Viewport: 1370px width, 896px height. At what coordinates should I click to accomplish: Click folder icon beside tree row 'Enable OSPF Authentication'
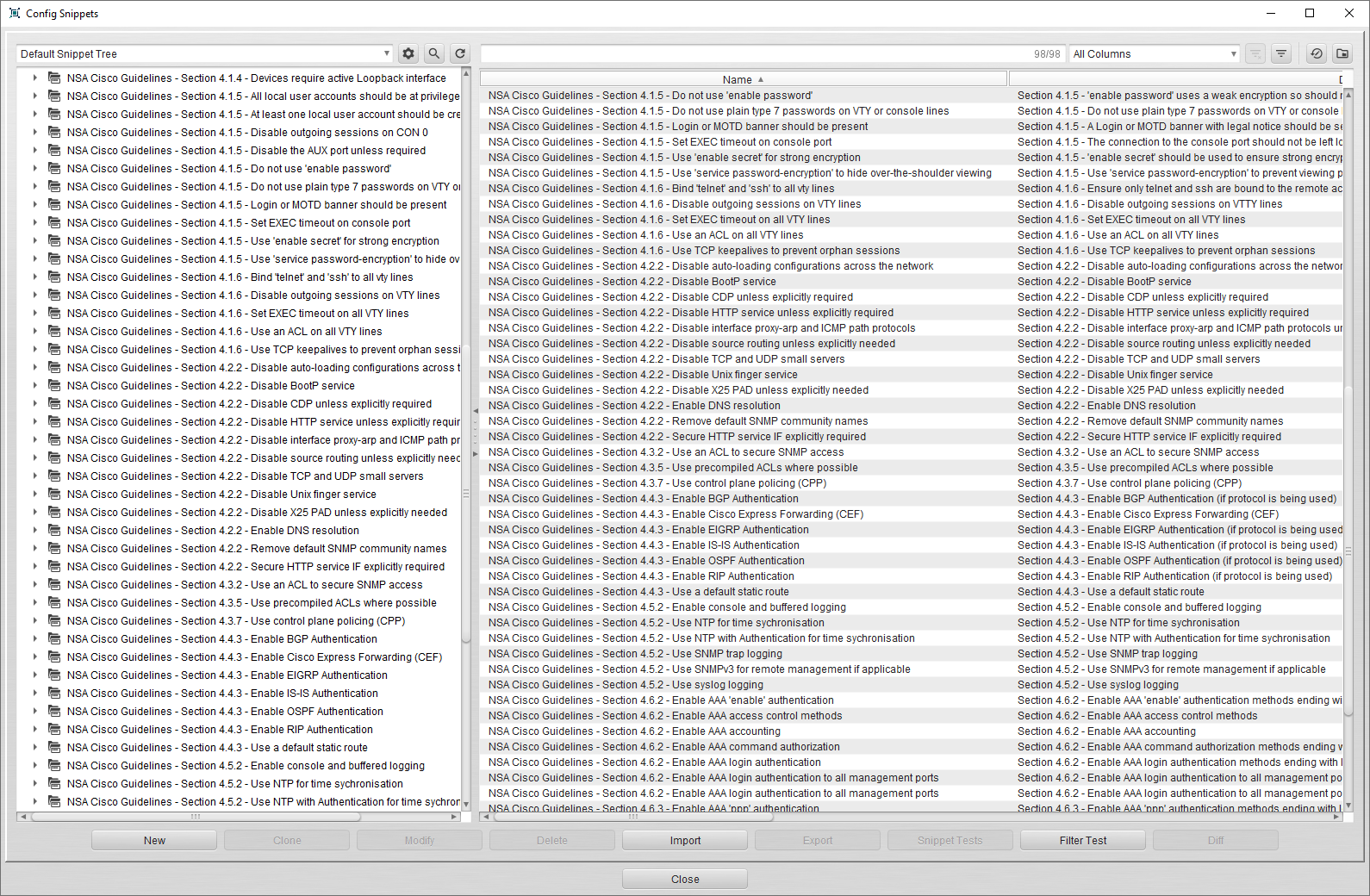pos(54,711)
